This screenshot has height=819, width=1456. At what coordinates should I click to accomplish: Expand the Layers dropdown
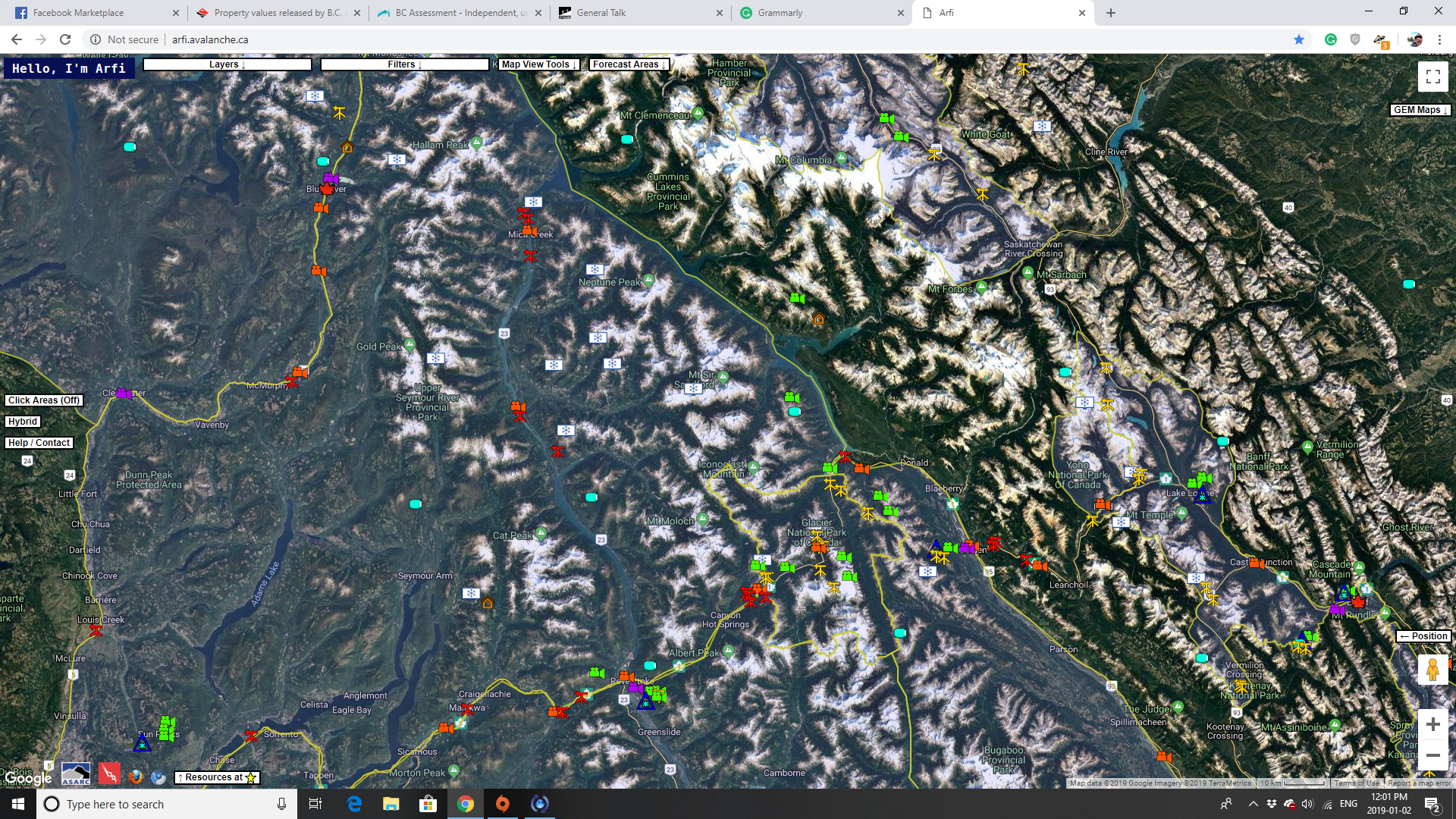coord(227,64)
